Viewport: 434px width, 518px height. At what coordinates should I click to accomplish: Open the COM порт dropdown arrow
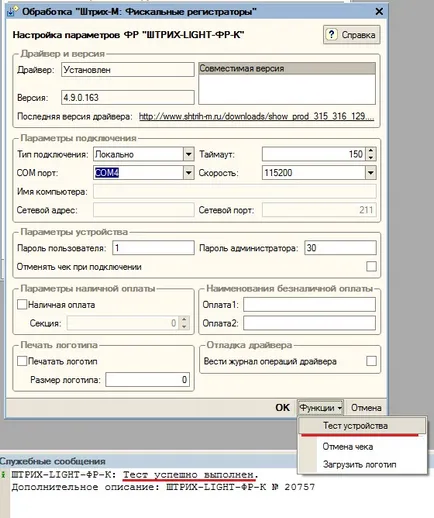188,173
